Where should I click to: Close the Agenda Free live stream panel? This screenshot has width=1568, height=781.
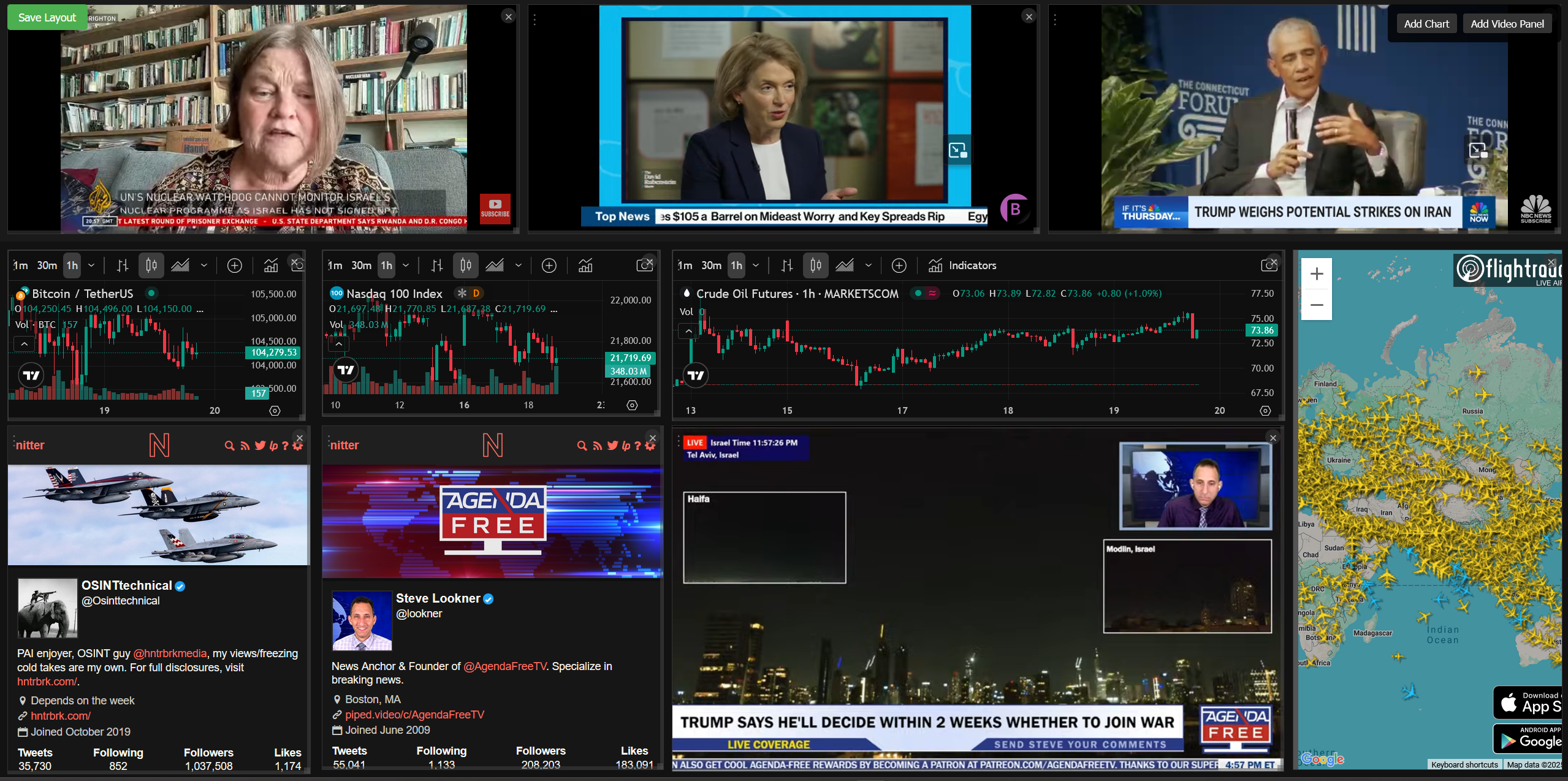[x=1273, y=438]
